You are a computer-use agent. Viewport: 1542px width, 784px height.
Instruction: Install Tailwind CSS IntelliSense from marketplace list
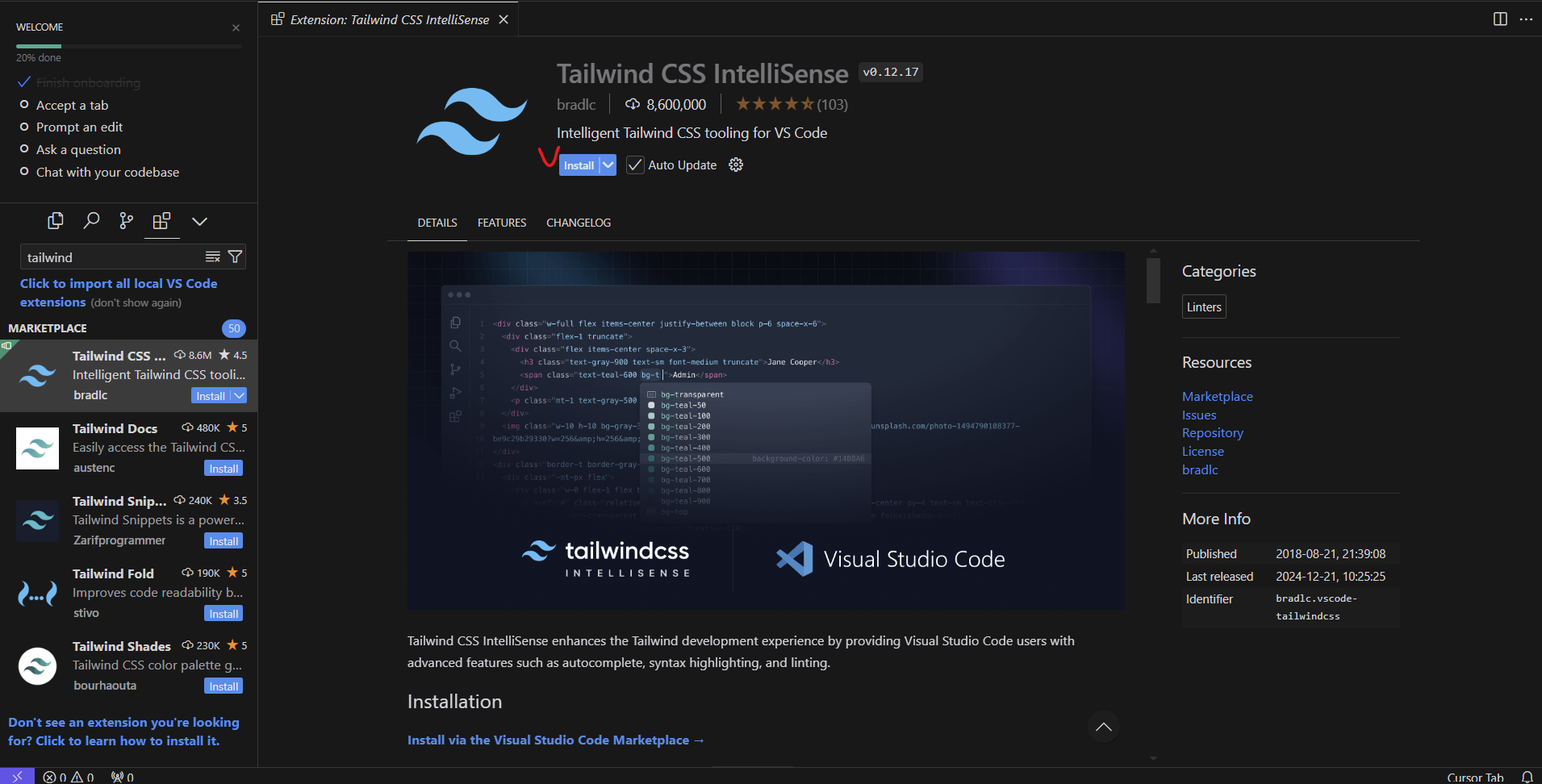[211, 396]
